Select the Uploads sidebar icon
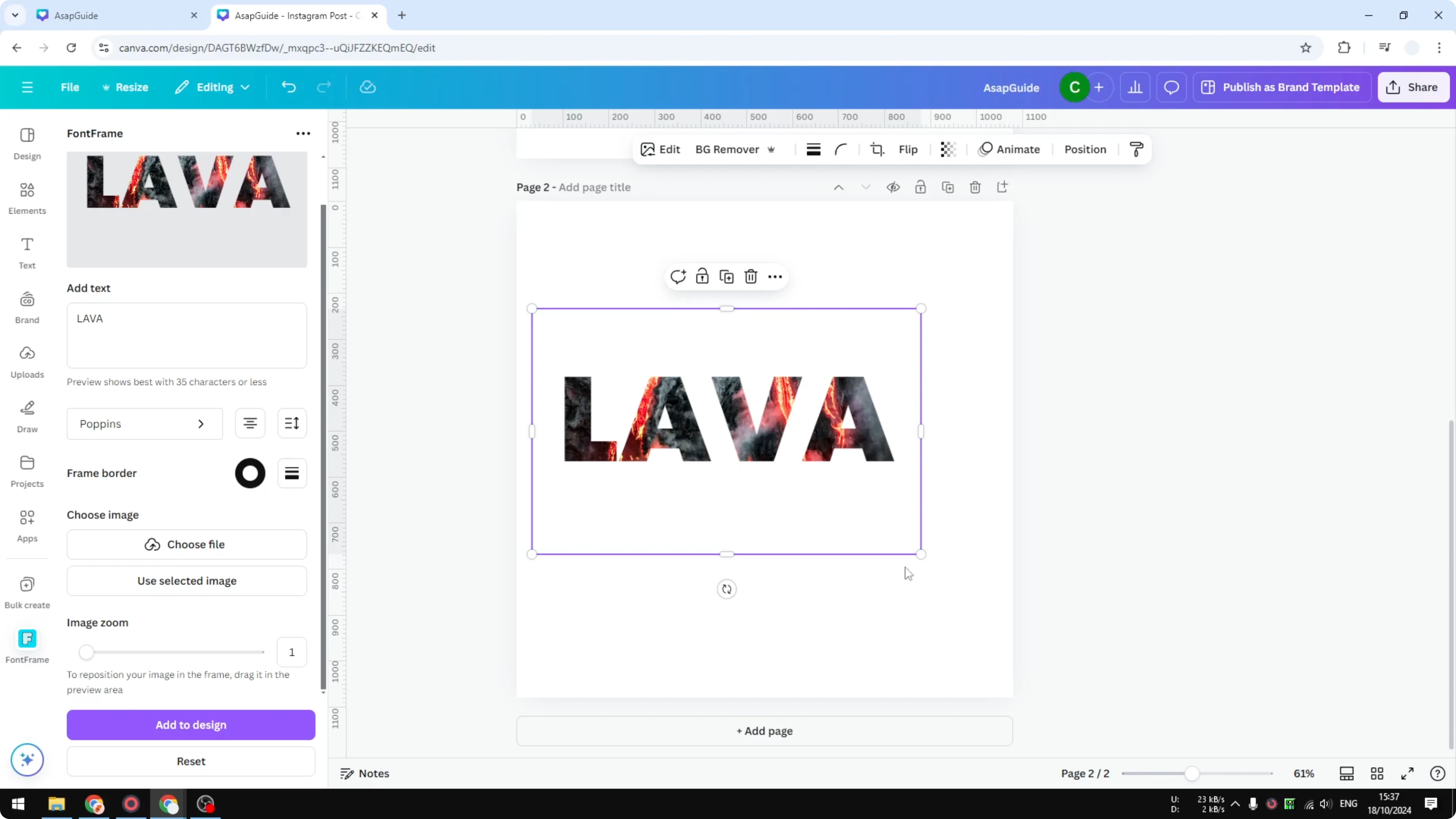 coord(27,362)
